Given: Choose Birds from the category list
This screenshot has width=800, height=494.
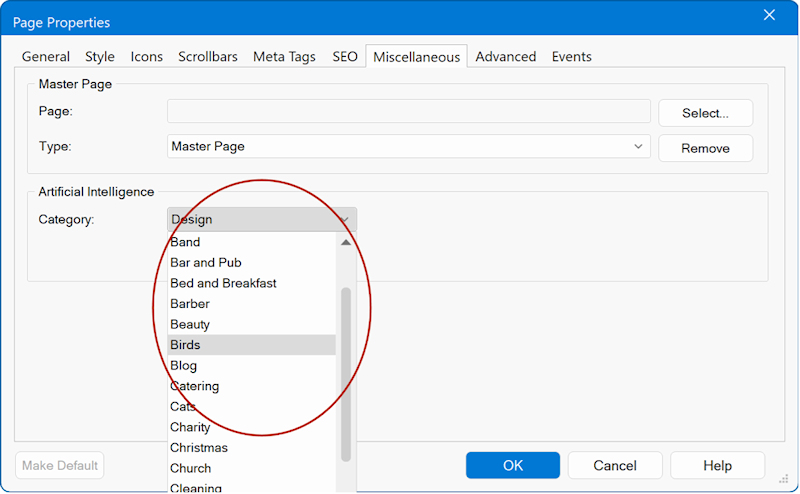Looking at the screenshot, I should [x=251, y=345].
